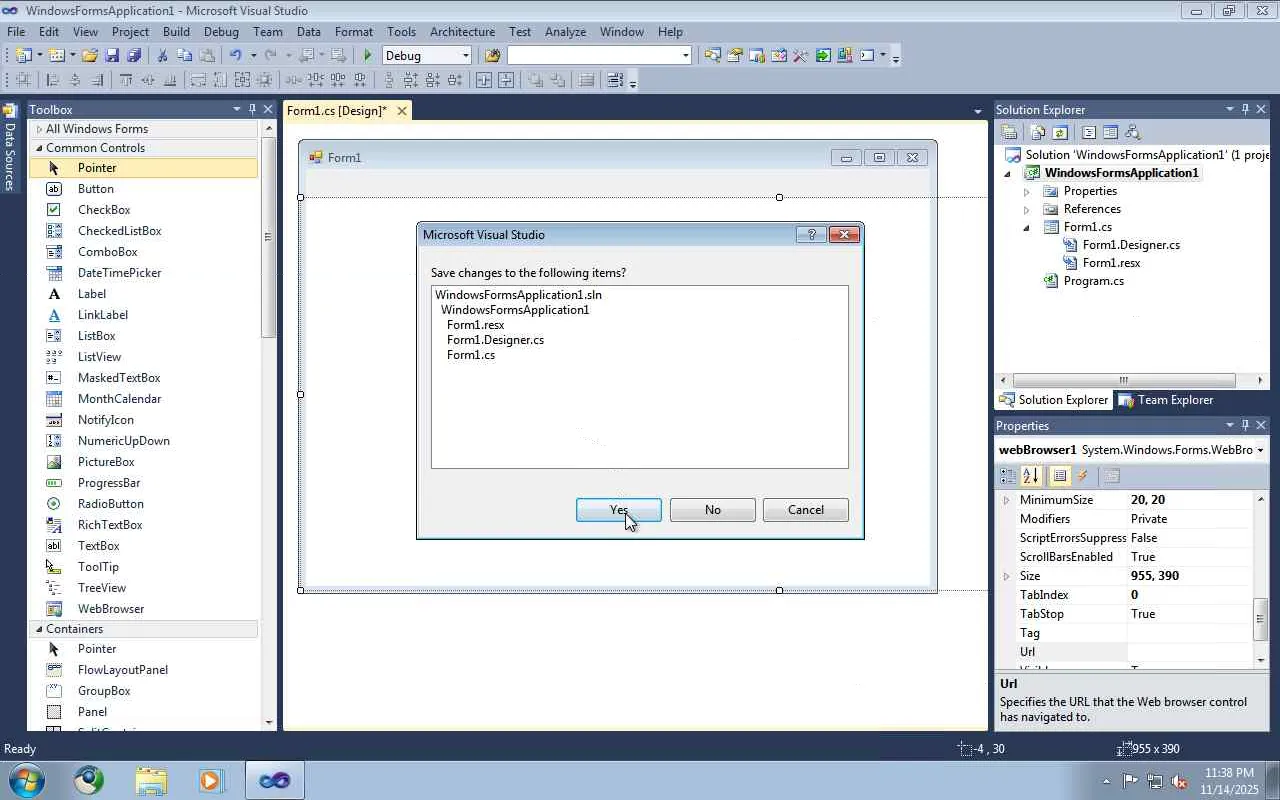
Task: Click the New Project toolbar icon
Action: [23, 56]
